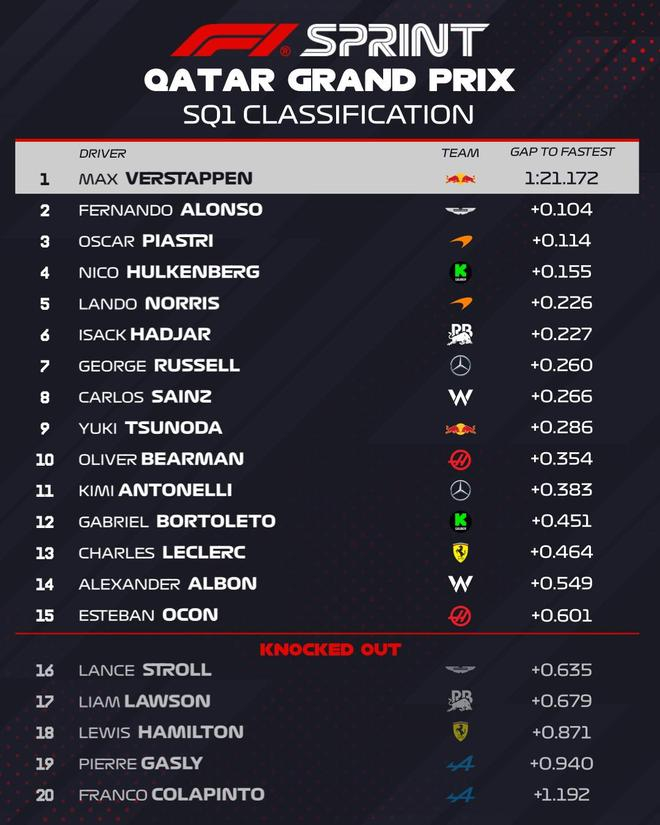The width and height of the screenshot is (660, 825).
Task: Click the McLaren logo beside Piastri
Action: coord(460,241)
